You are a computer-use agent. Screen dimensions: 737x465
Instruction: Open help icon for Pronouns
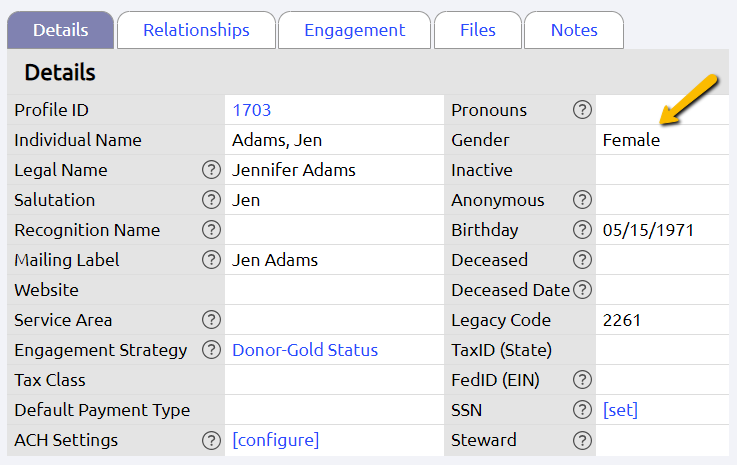point(582,110)
